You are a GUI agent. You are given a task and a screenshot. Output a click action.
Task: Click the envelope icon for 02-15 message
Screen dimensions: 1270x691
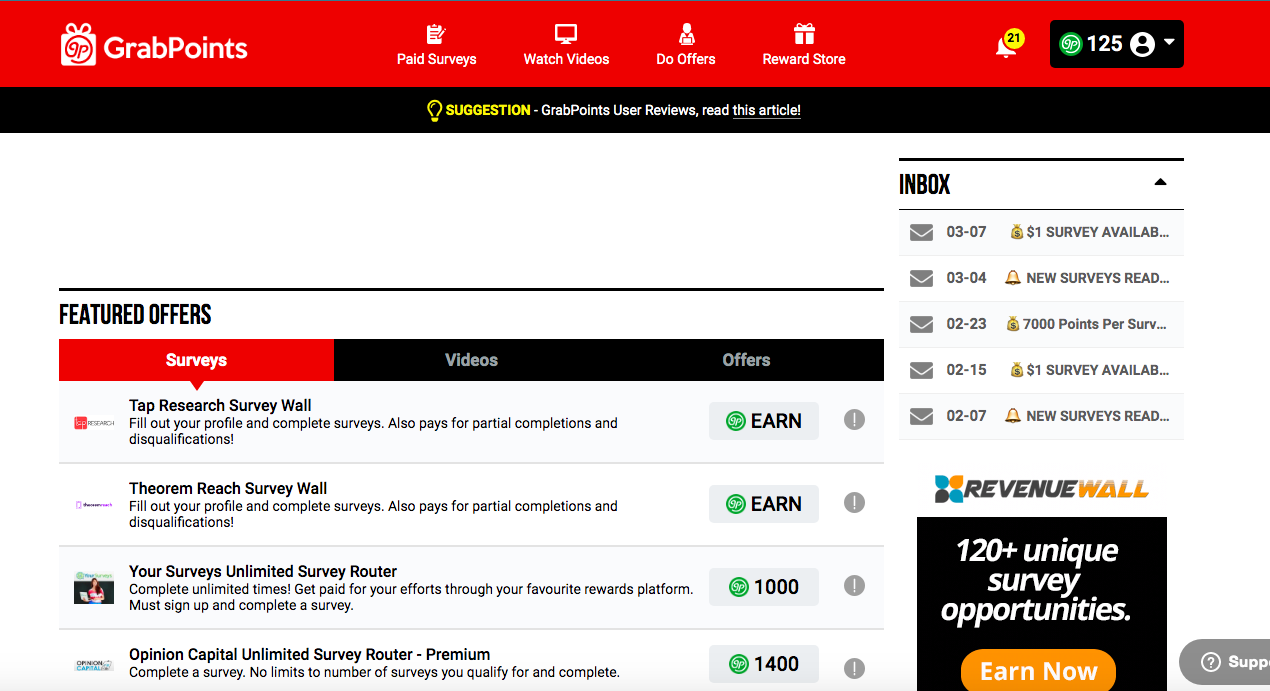921,370
